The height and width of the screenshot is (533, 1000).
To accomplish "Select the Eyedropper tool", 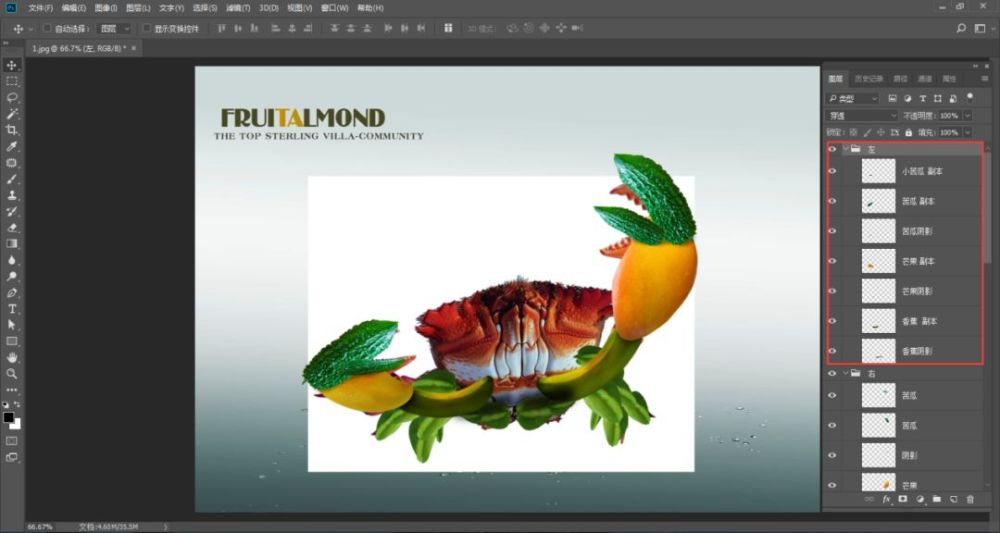I will [11, 147].
